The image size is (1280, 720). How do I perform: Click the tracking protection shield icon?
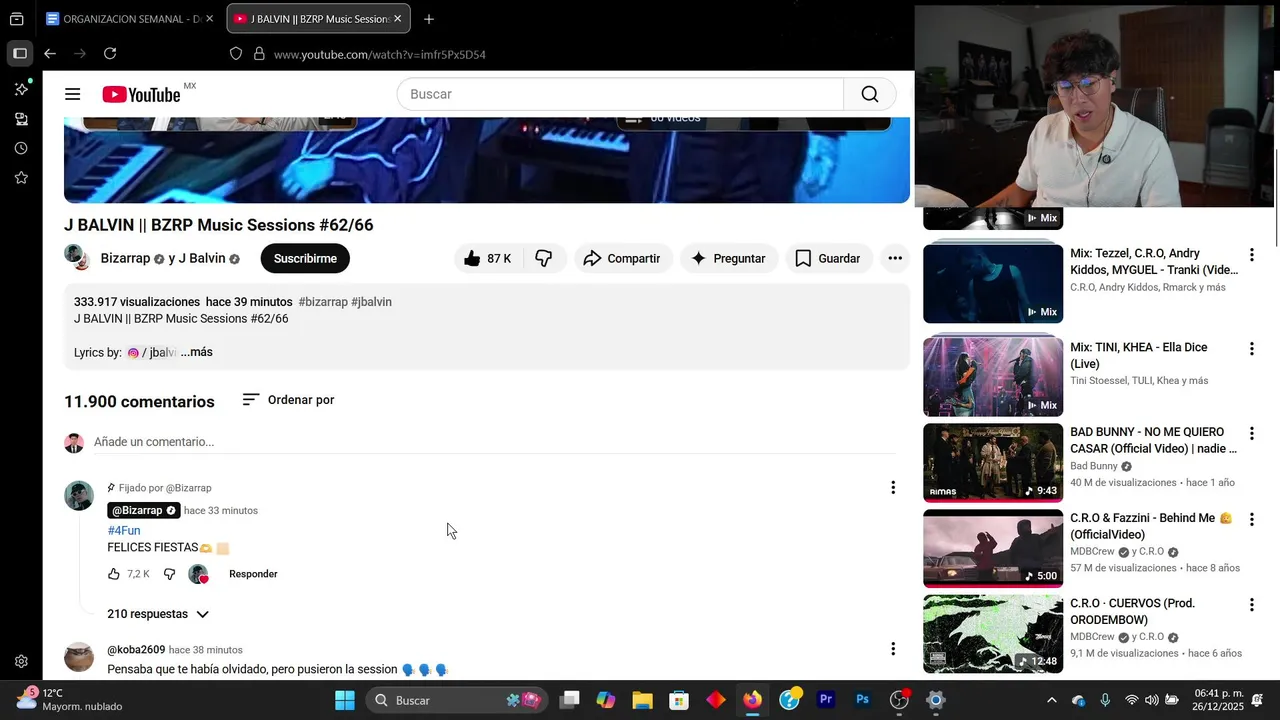[x=236, y=54]
